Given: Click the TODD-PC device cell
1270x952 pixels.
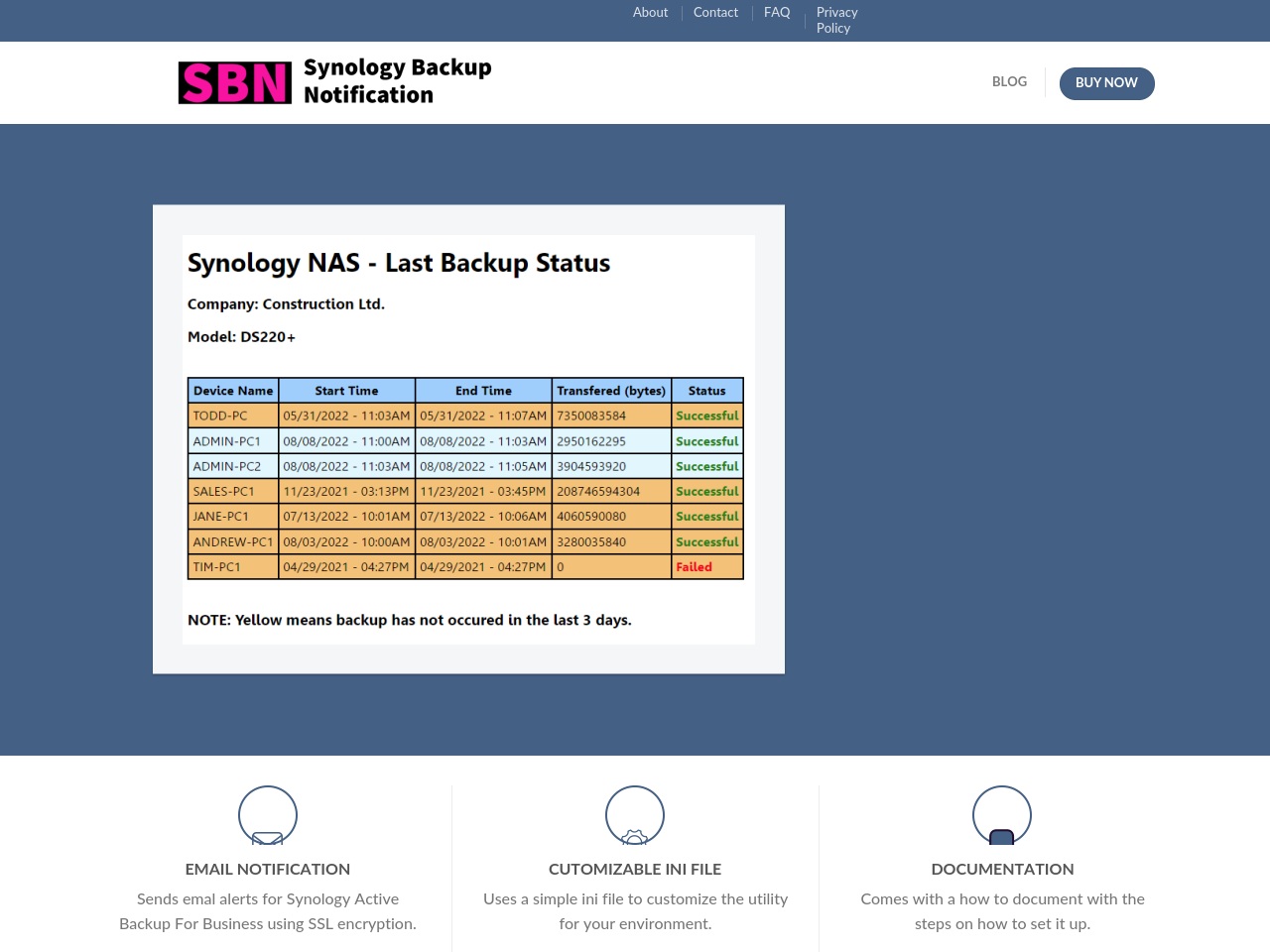Looking at the screenshot, I should [233, 416].
